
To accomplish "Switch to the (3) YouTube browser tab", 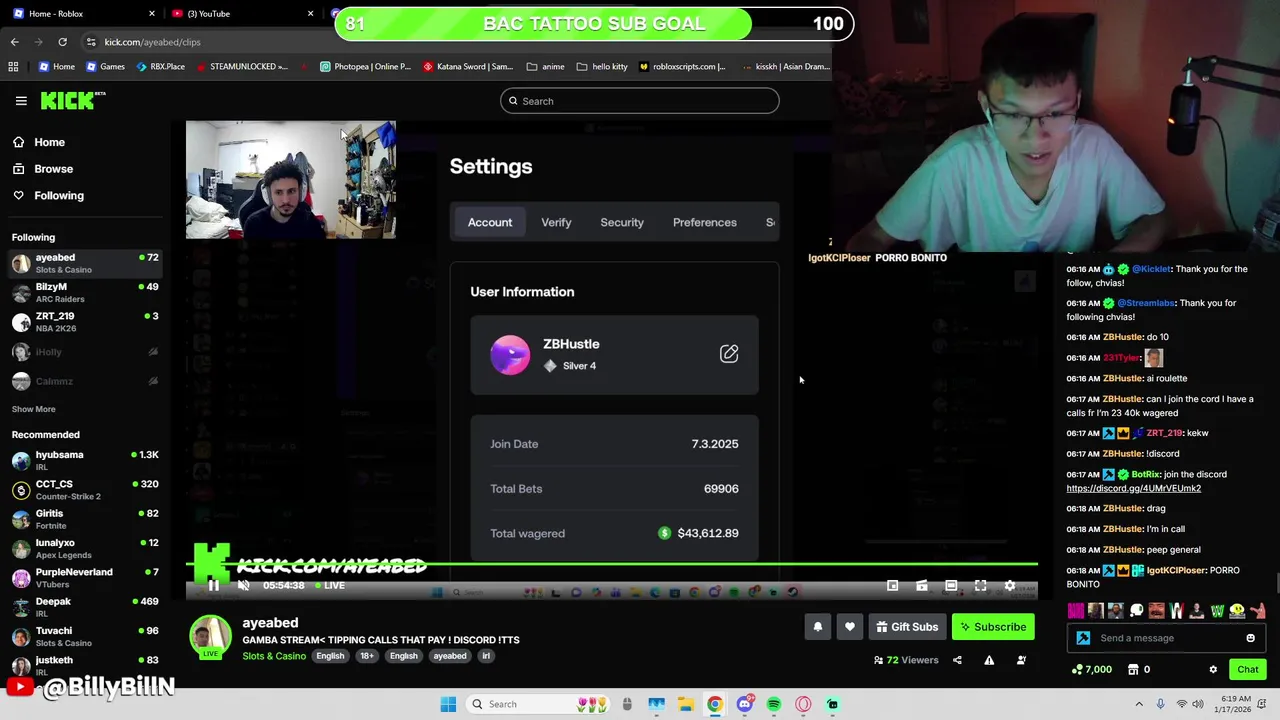I will click(240, 13).
